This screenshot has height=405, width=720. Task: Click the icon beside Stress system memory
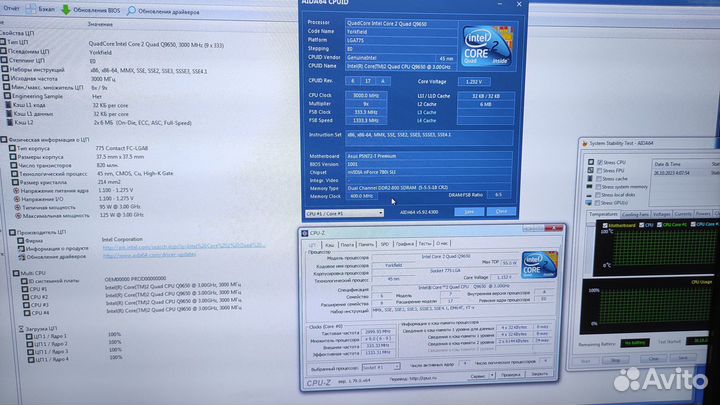pos(590,186)
